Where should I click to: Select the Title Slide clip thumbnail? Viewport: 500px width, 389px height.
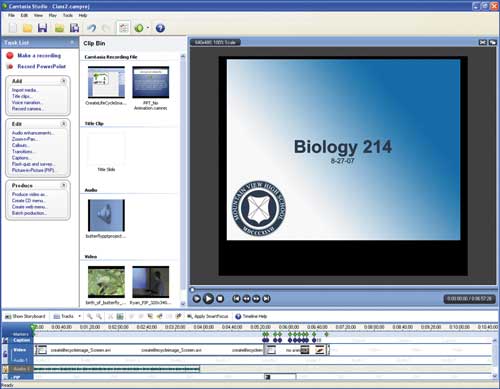point(106,149)
